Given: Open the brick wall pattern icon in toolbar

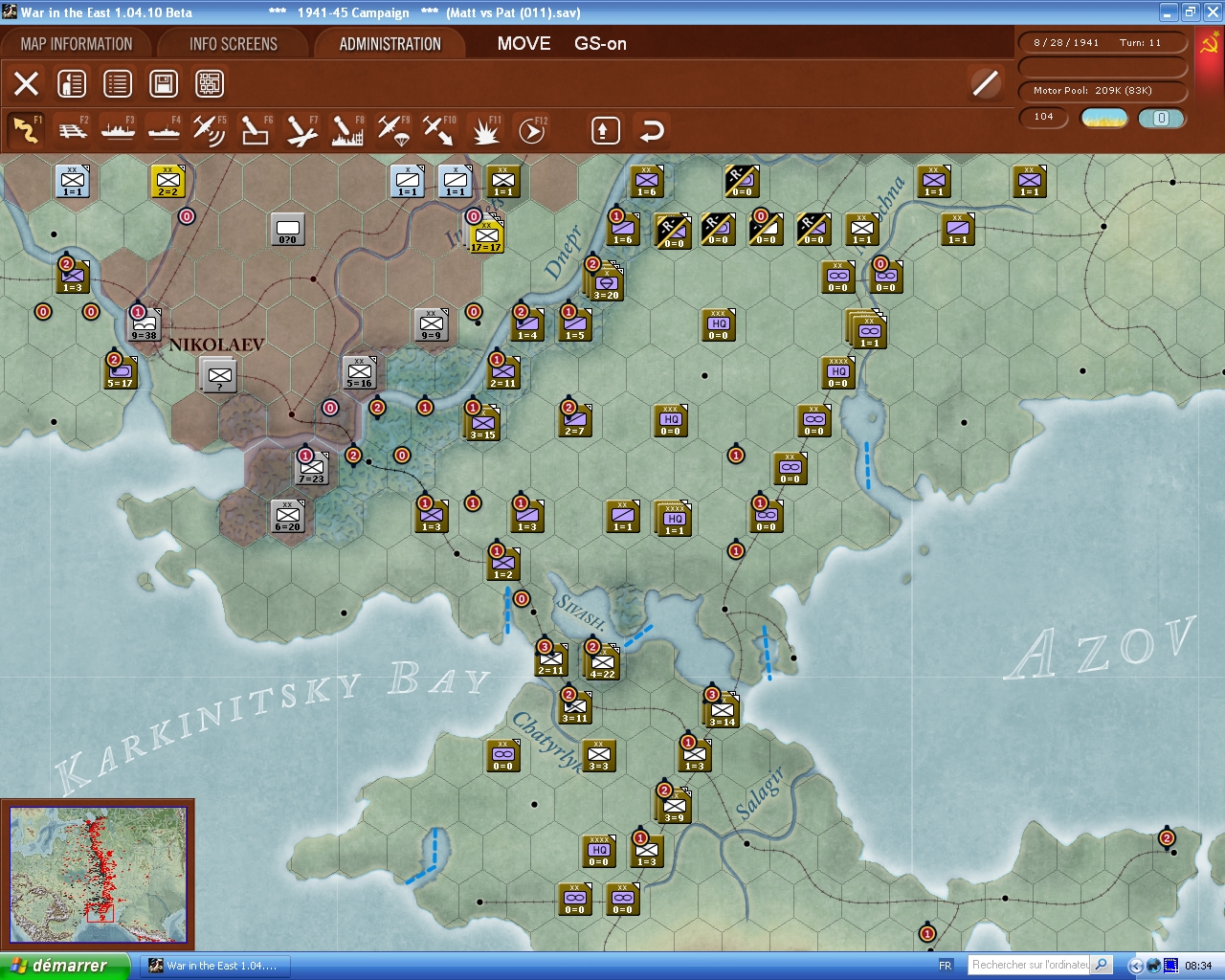Looking at the screenshot, I should point(210,83).
